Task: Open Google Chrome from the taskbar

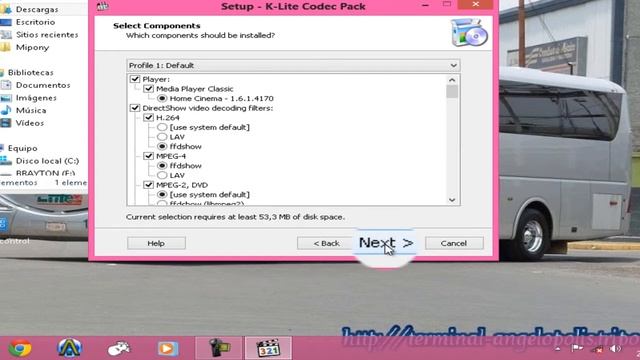Action: pyautogui.click(x=20, y=348)
